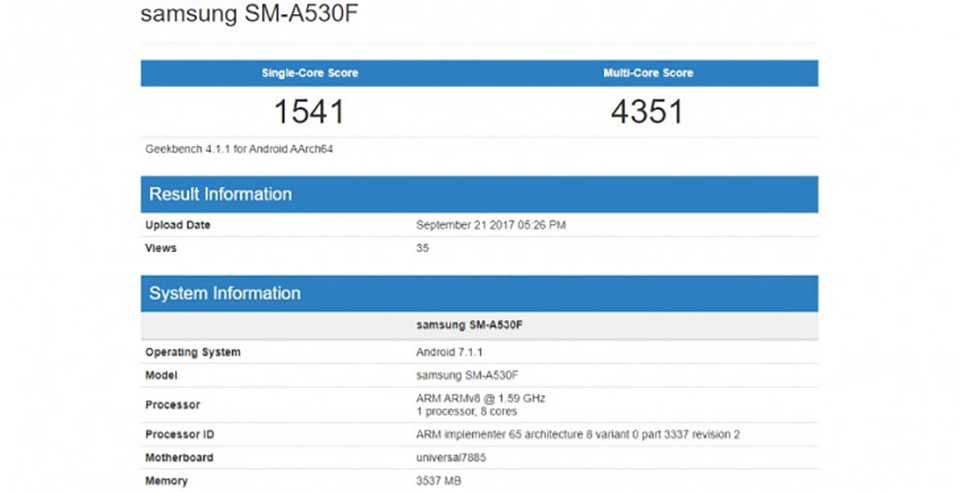Click the Result Information section header
960x492 pixels.
220,194
